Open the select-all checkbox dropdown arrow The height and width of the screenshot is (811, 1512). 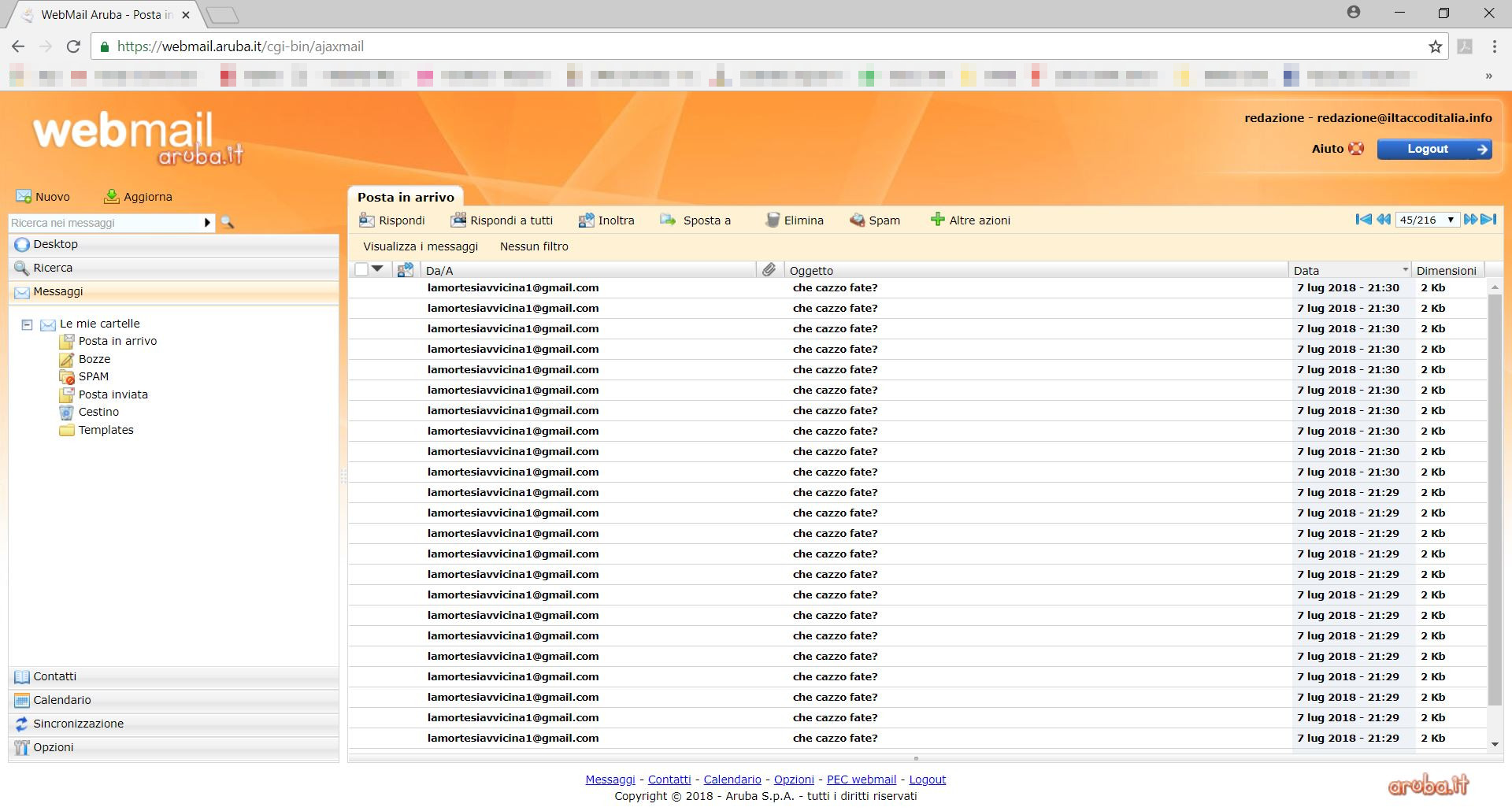click(x=378, y=269)
